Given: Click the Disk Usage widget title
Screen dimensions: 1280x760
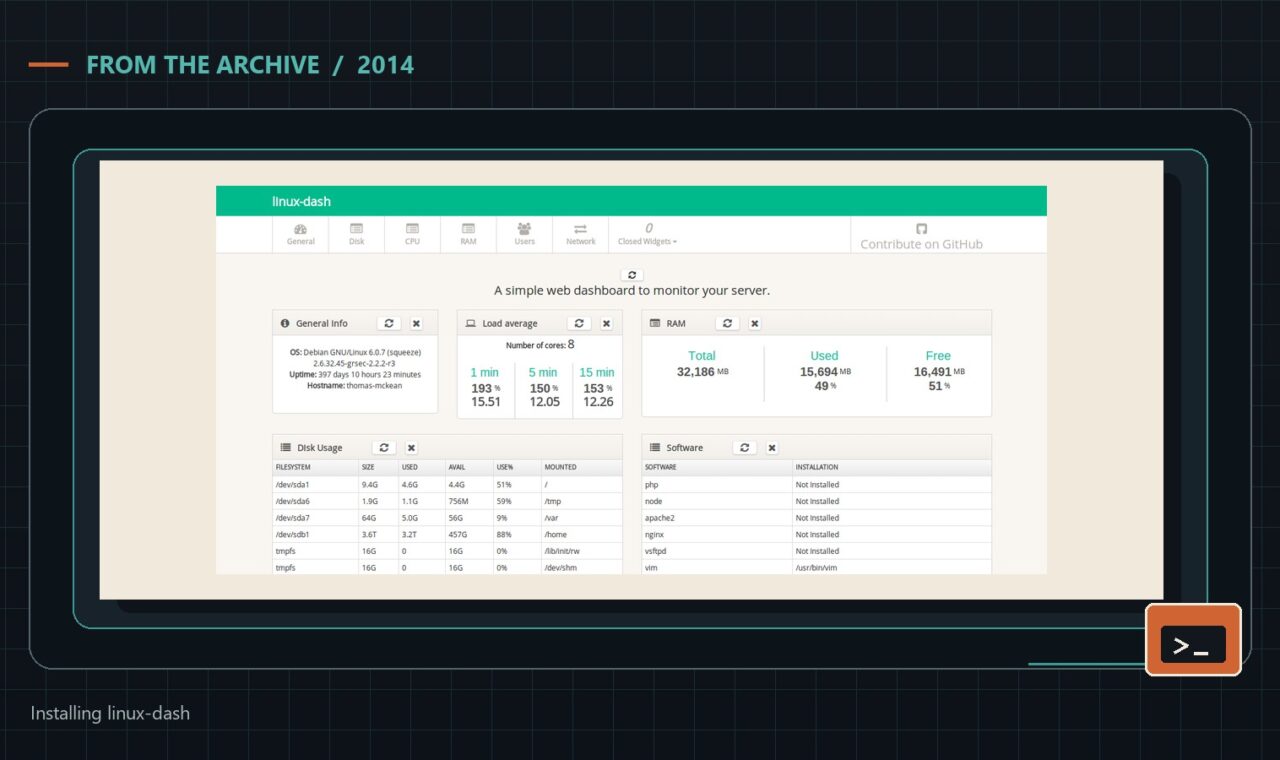Looking at the screenshot, I should pyautogui.click(x=320, y=447).
